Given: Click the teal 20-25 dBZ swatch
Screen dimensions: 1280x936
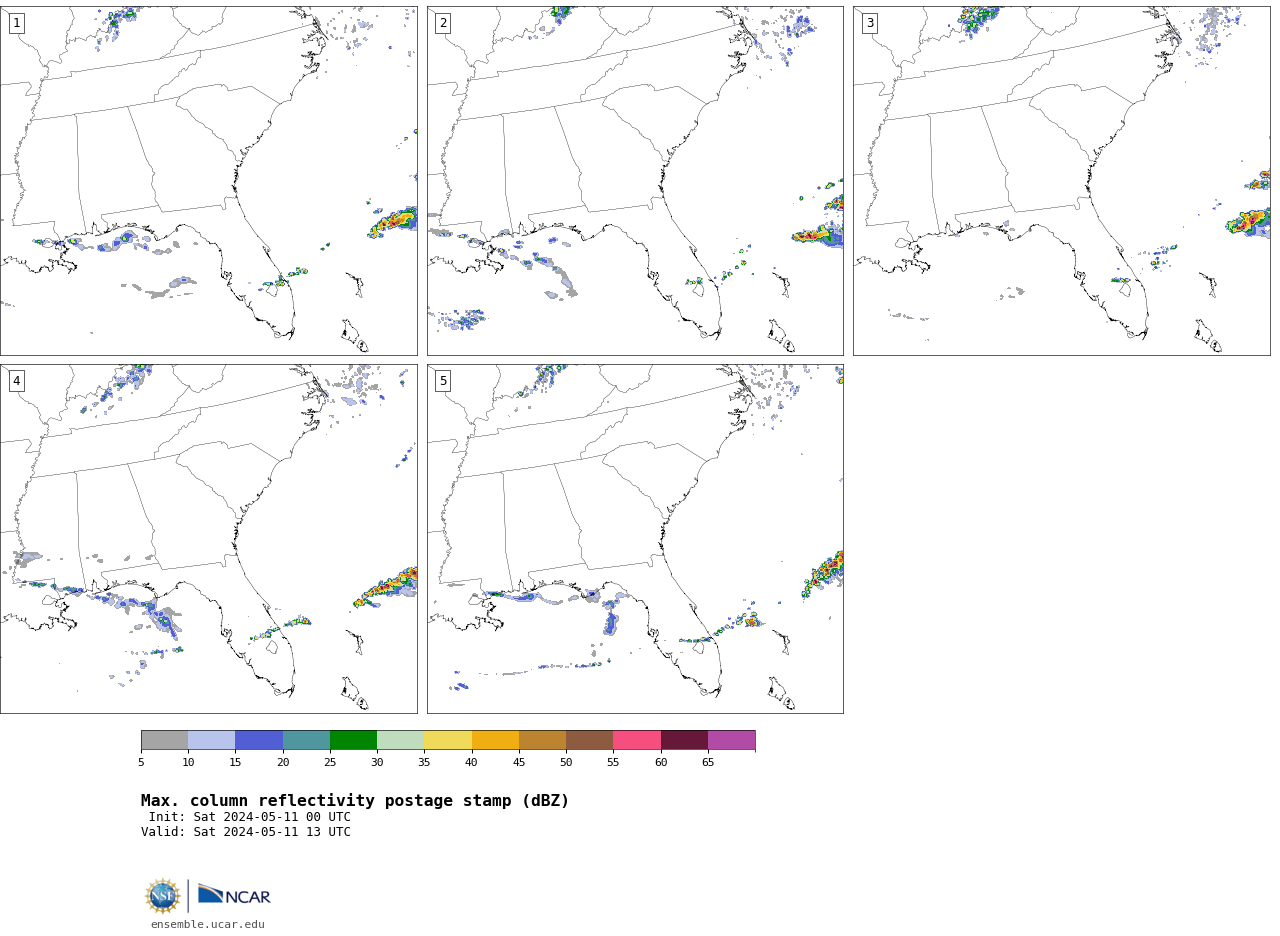Looking at the screenshot, I should (x=306, y=740).
